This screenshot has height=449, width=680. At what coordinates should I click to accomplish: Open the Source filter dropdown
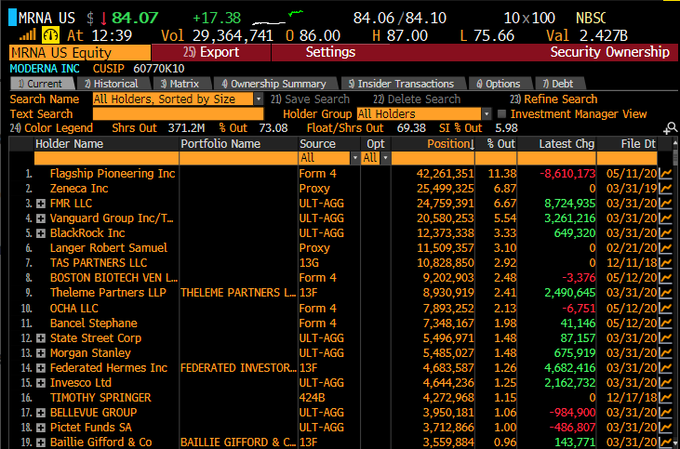click(355, 158)
